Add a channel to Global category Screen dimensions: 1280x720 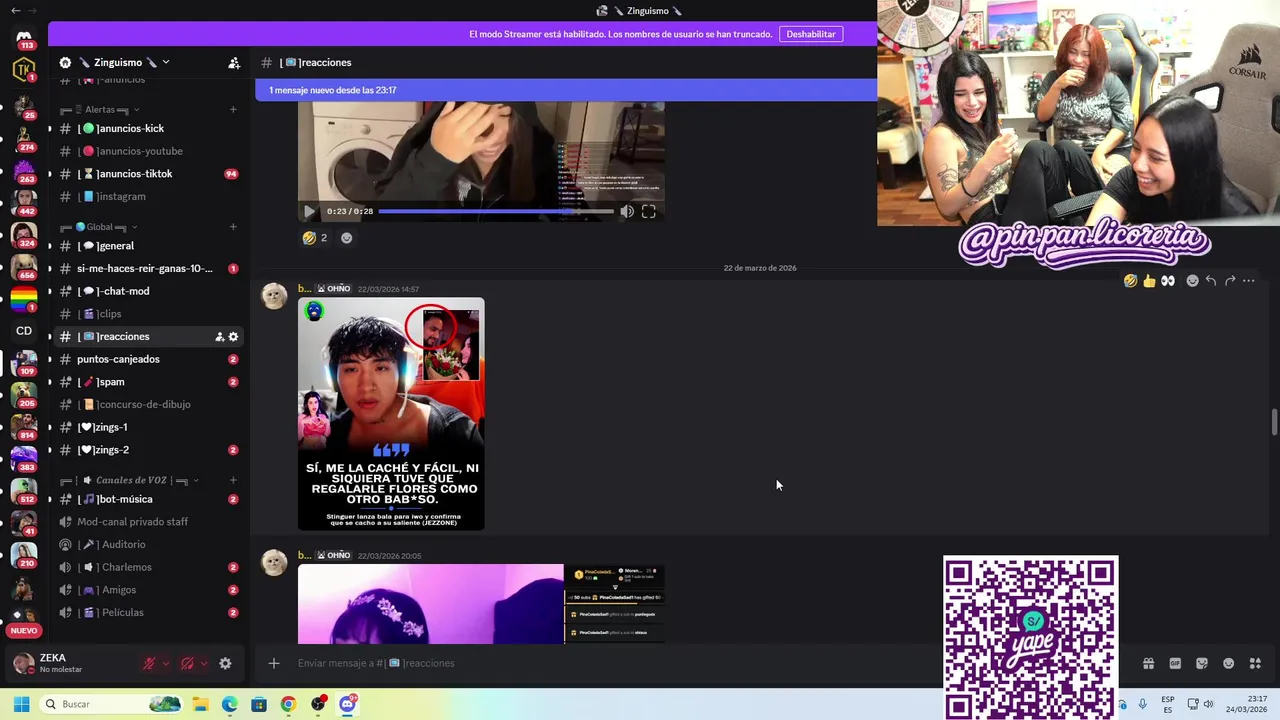233,227
